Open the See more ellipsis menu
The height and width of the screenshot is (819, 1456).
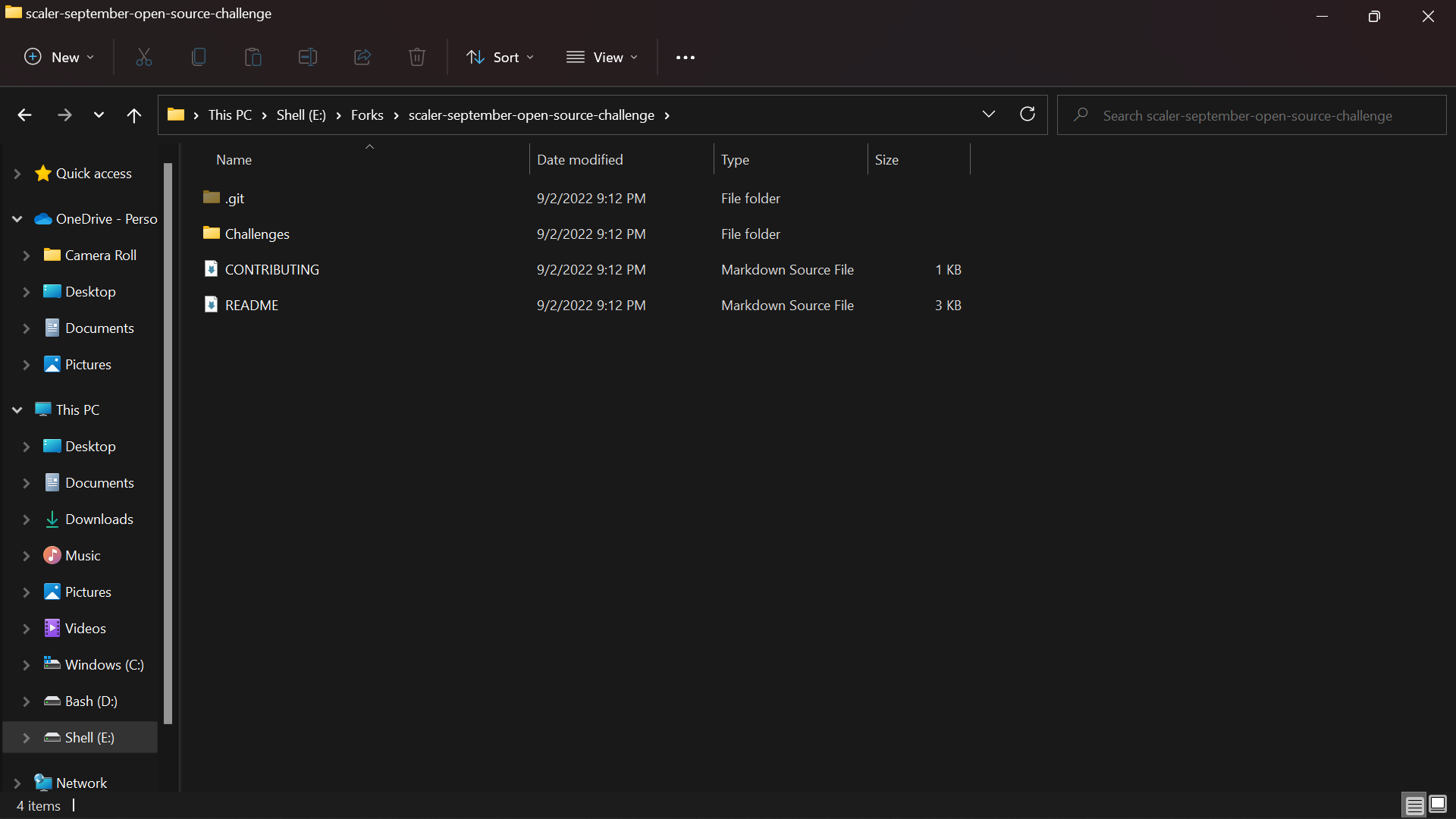[686, 58]
